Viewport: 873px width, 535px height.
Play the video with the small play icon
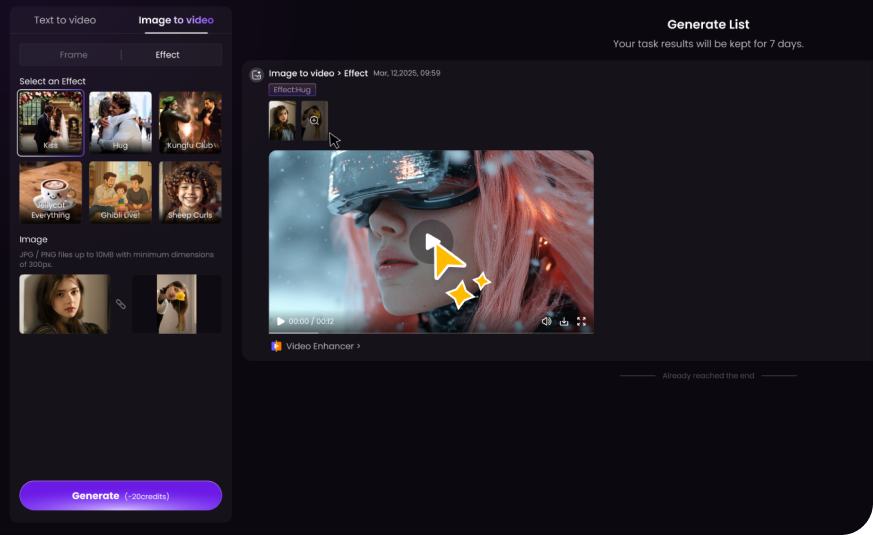(x=281, y=322)
